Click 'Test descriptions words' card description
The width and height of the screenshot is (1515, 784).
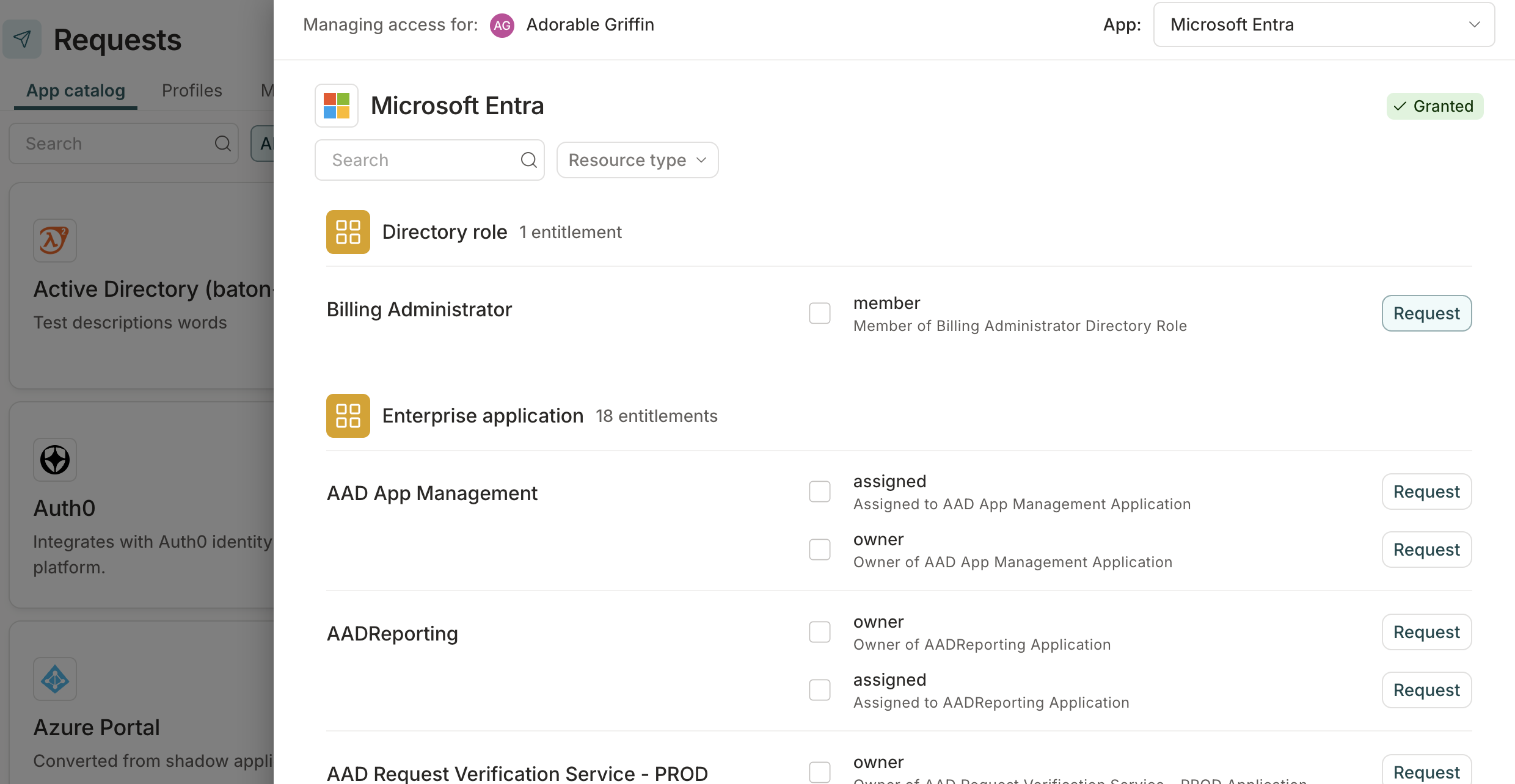pos(130,322)
